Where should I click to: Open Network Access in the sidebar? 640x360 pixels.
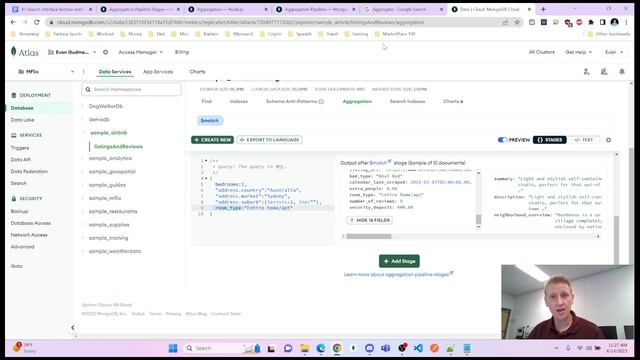point(29,235)
